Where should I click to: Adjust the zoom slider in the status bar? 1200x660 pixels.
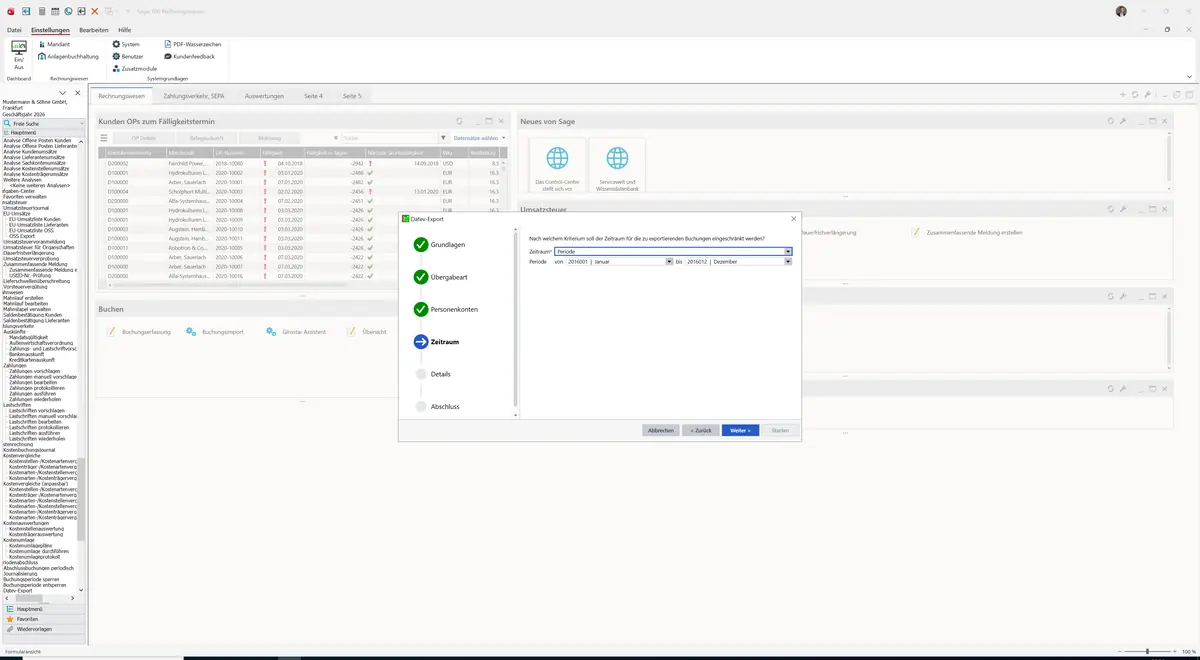coord(1147,652)
